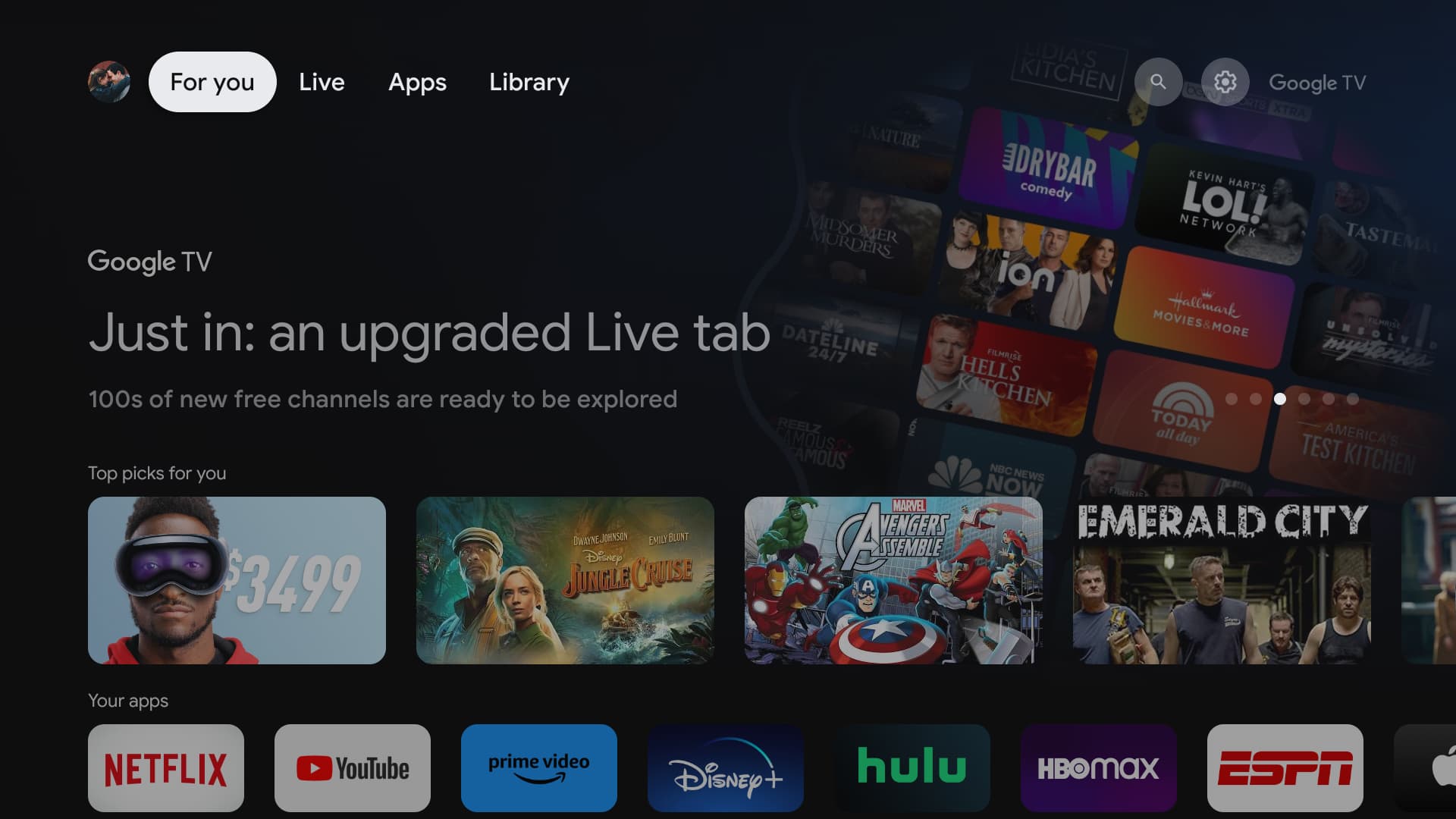This screenshot has height=819, width=1456.
Task: Click the carousel dot indicator third position
Action: [x=1280, y=398]
